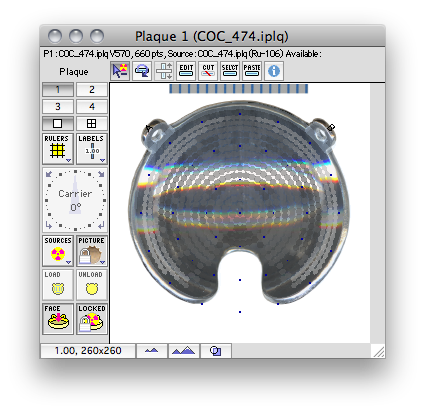The image size is (425, 413).
Task: Click the CUT toolbar icon
Action: (208, 71)
